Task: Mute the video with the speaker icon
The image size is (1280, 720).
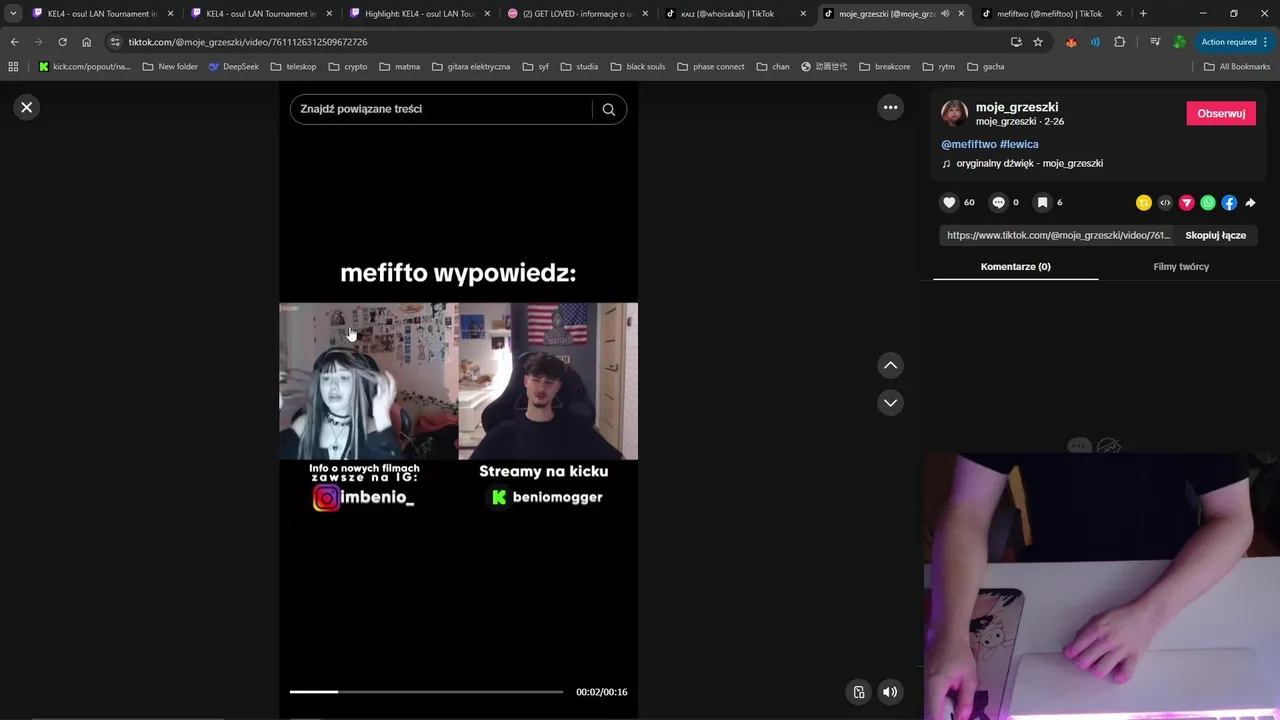Action: tap(889, 692)
